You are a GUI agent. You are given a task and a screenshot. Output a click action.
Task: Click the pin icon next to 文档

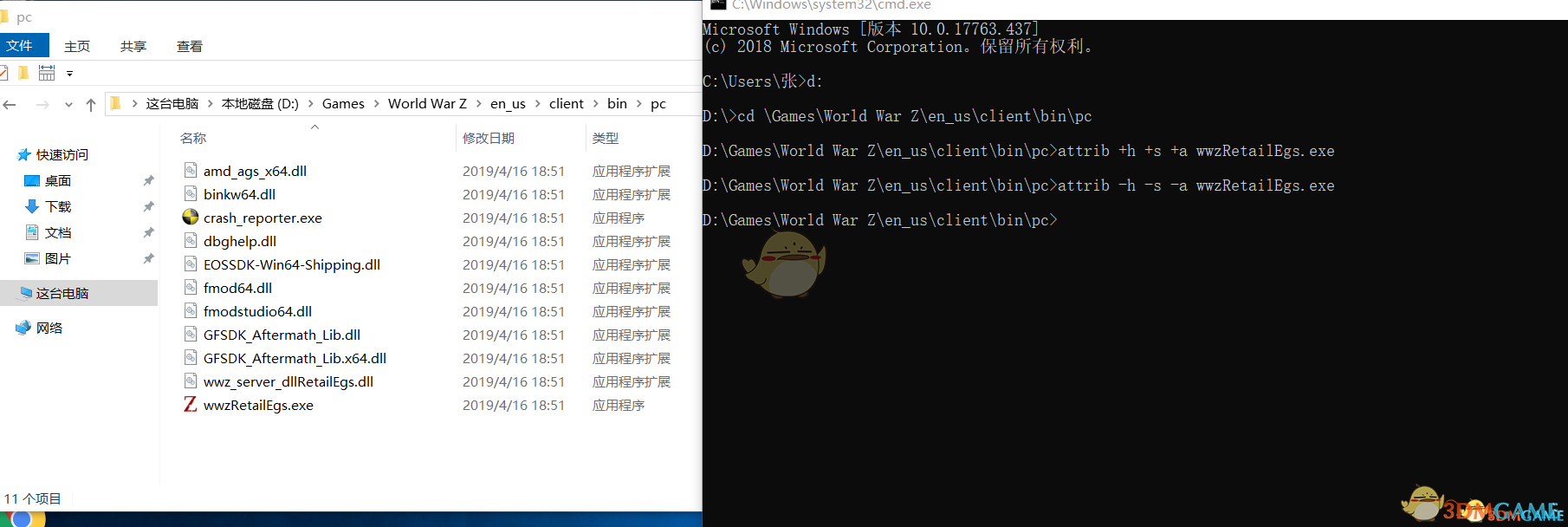coord(148,232)
